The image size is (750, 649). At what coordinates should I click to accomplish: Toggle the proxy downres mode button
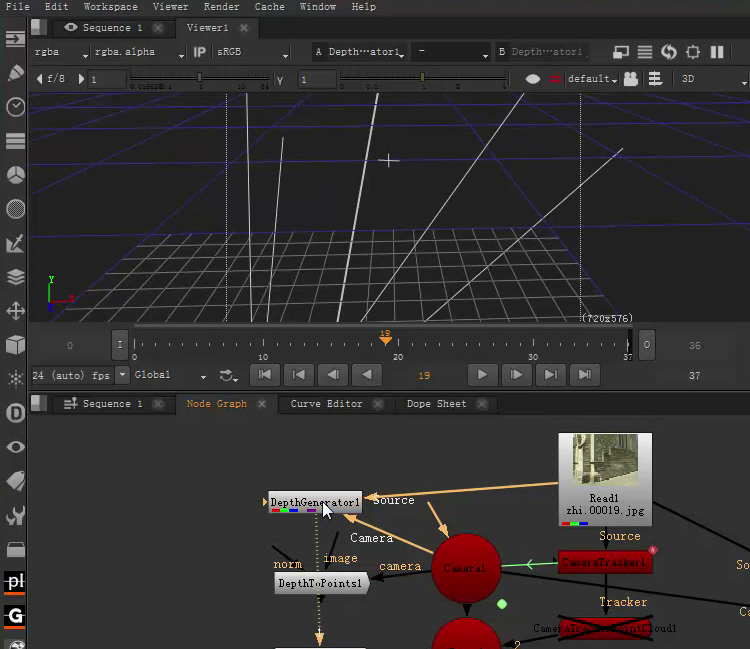621,52
